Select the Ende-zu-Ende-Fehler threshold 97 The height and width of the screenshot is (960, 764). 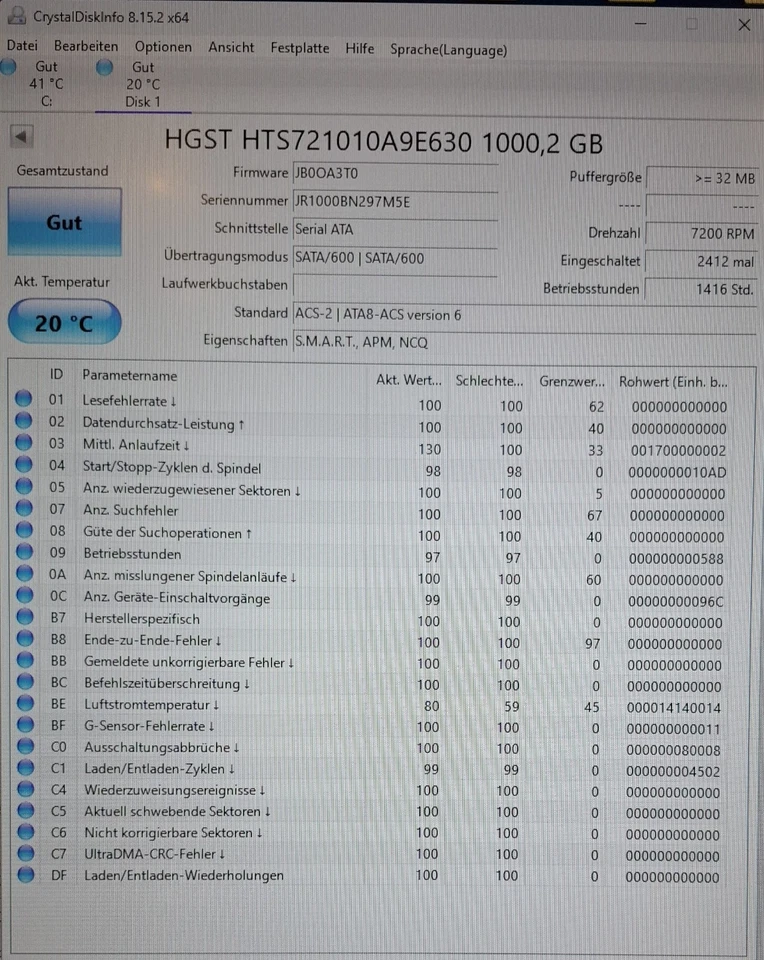[592, 644]
